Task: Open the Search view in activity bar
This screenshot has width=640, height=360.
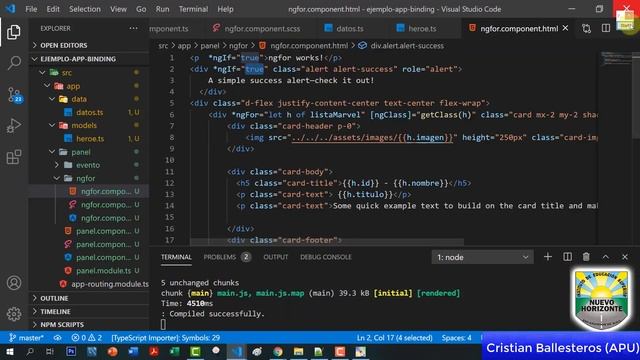Action: coord(14,63)
